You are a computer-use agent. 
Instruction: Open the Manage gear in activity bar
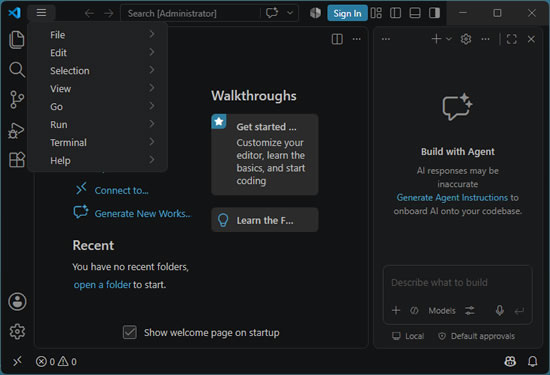(17, 331)
